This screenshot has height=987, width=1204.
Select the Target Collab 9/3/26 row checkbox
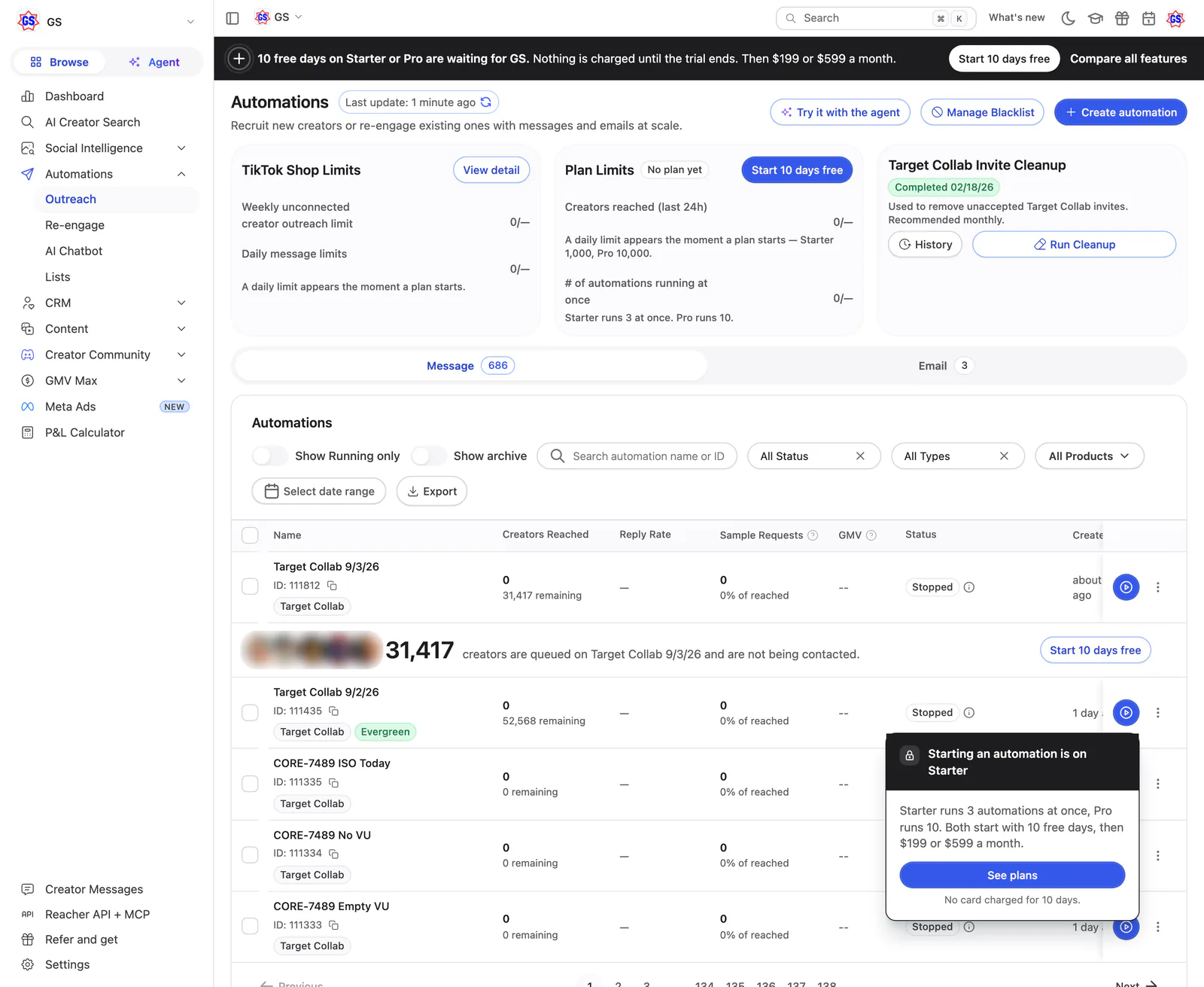pyautogui.click(x=250, y=586)
